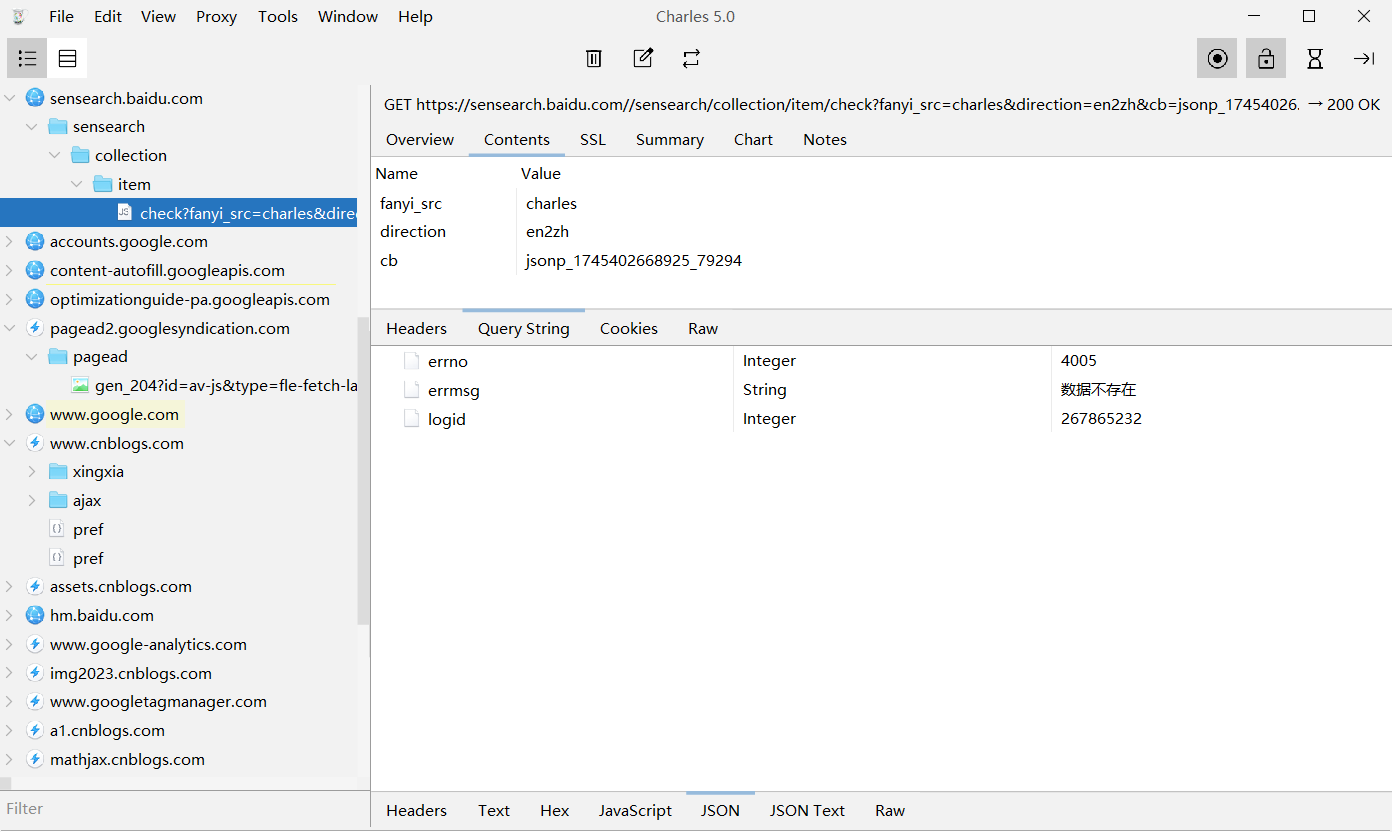Image resolution: width=1392 pixels, height=832 pixels.
Task: Collapse the pagead2.googlesyndication.com host
Action: click(x=10, y=328)
